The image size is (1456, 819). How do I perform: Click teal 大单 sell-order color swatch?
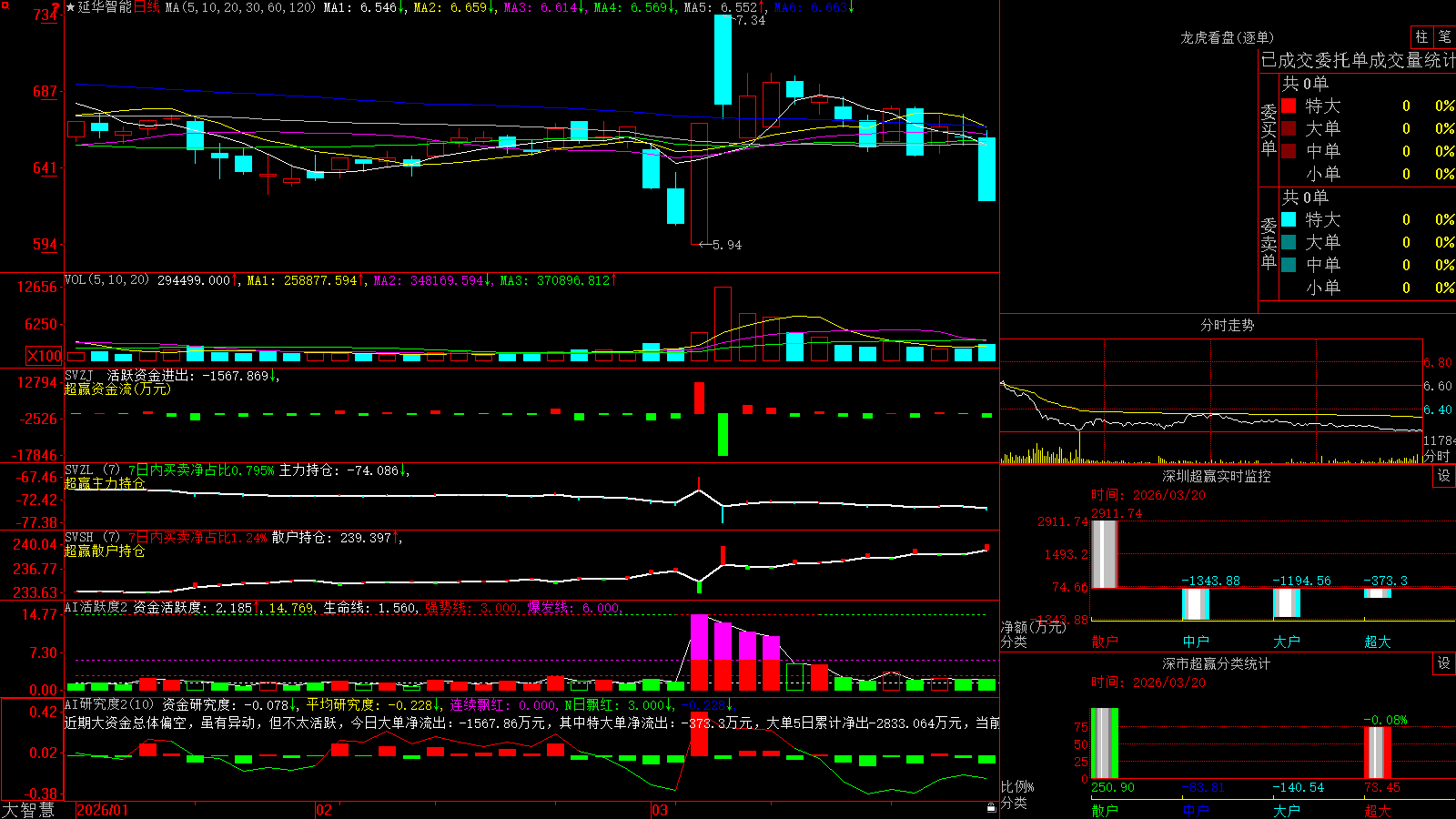1289,242
